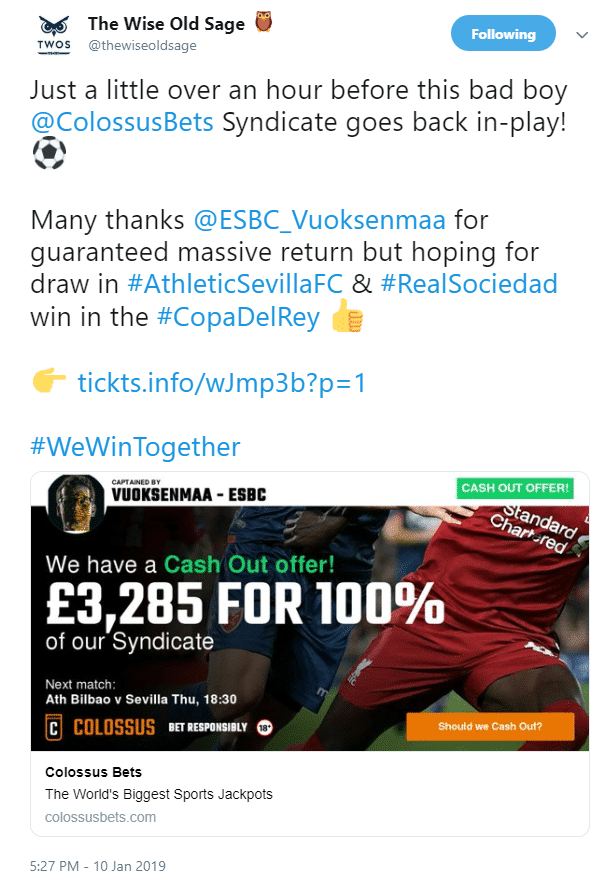Open the #CopaDelRey hashtag
The height and width of the screenshot is (886, 614).
[x=238, y=318]
